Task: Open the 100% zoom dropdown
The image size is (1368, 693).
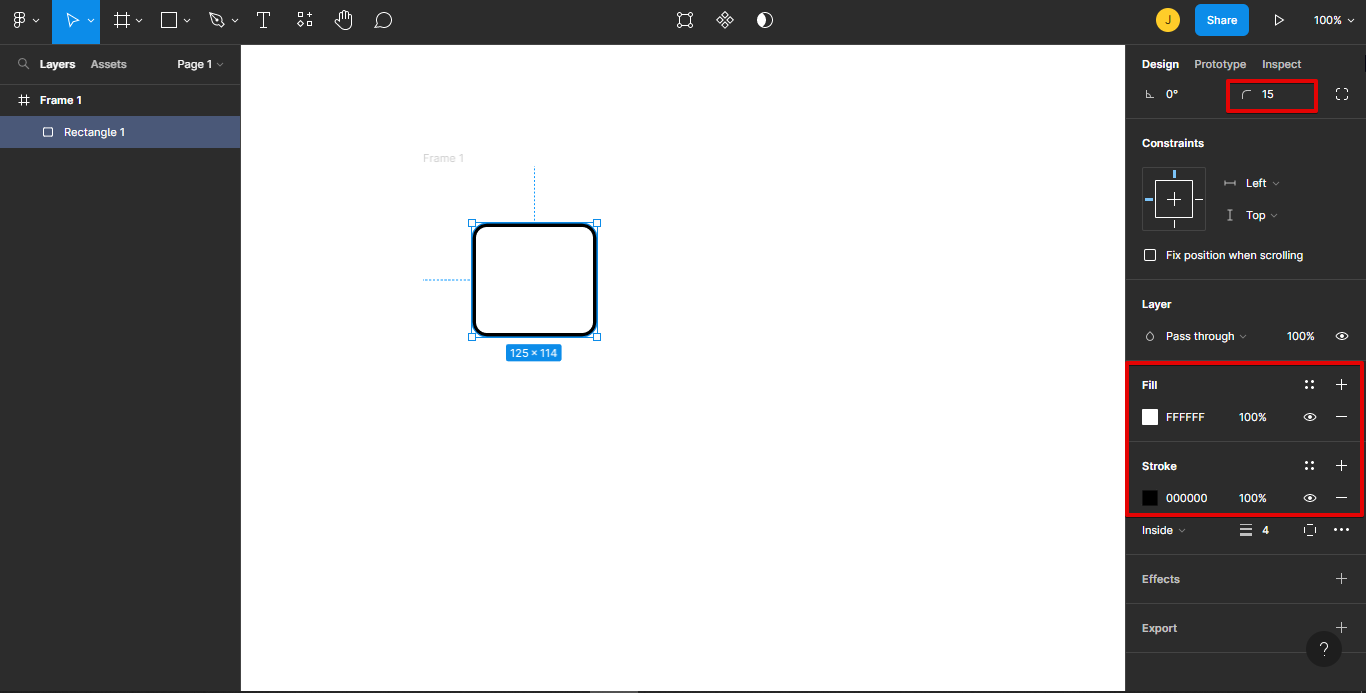Action: (x=1334, y=20)
